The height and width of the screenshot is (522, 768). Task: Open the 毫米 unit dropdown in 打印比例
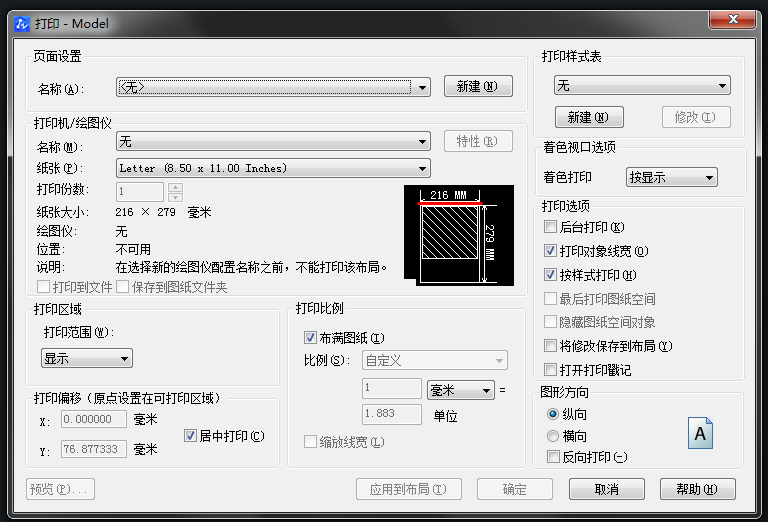[460, 390]
